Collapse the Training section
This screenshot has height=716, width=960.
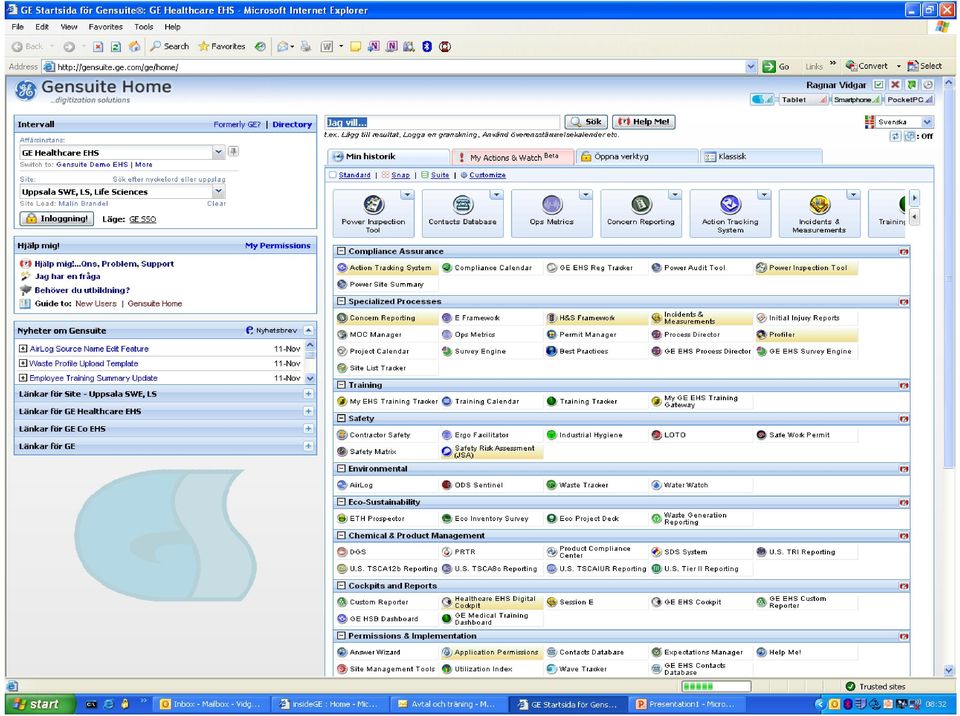pyautogui.click(x=342, y=385)
